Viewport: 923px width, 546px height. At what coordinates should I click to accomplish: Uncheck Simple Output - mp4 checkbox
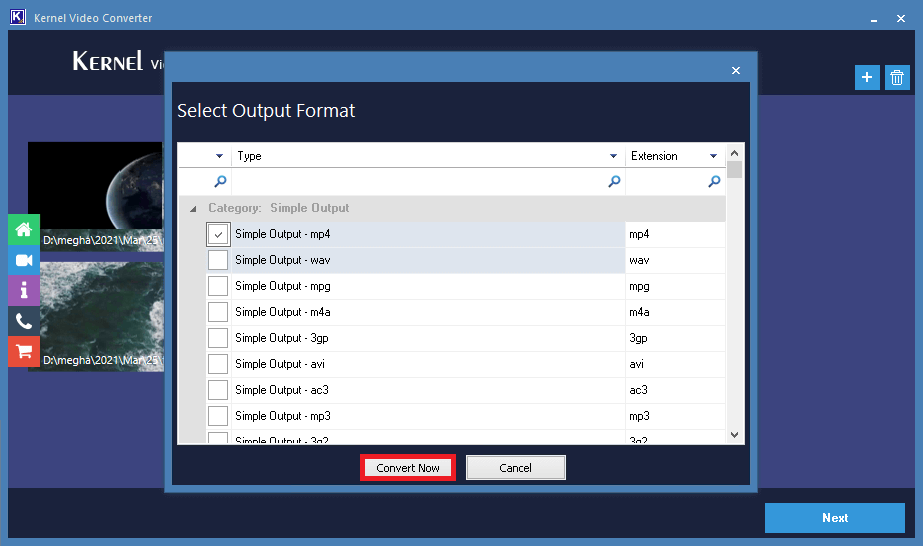click(x=218, y=234)
